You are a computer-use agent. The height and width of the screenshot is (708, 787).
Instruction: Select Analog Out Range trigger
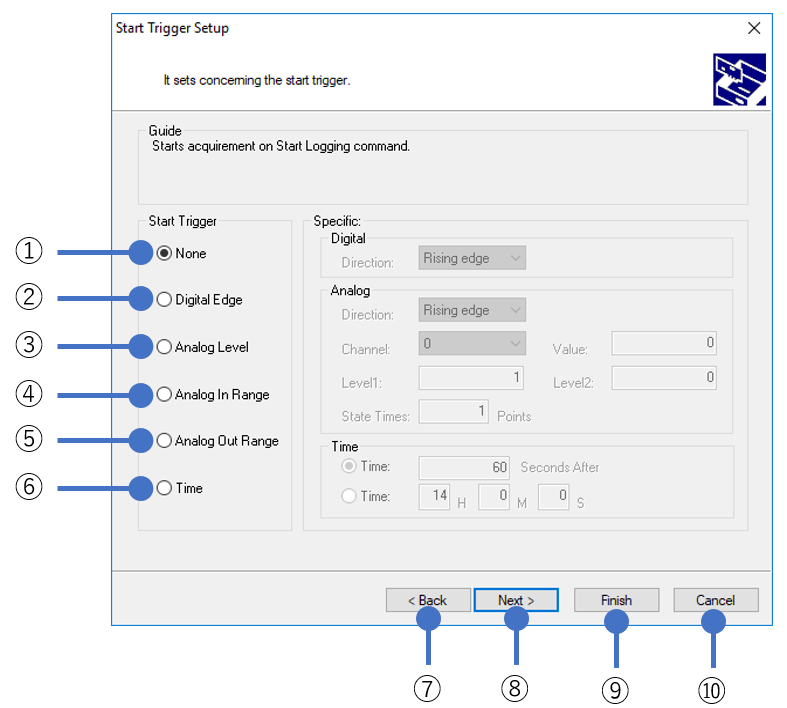(164, 441)
